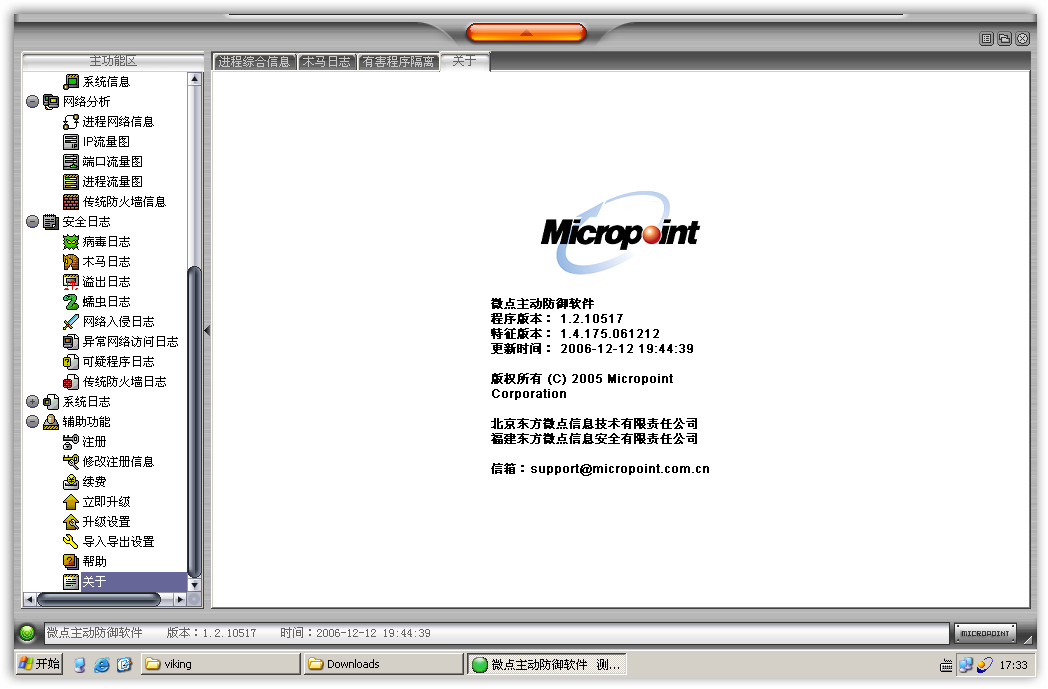
Task: Open the 进程流量图 icon
Action: (71, 182)
